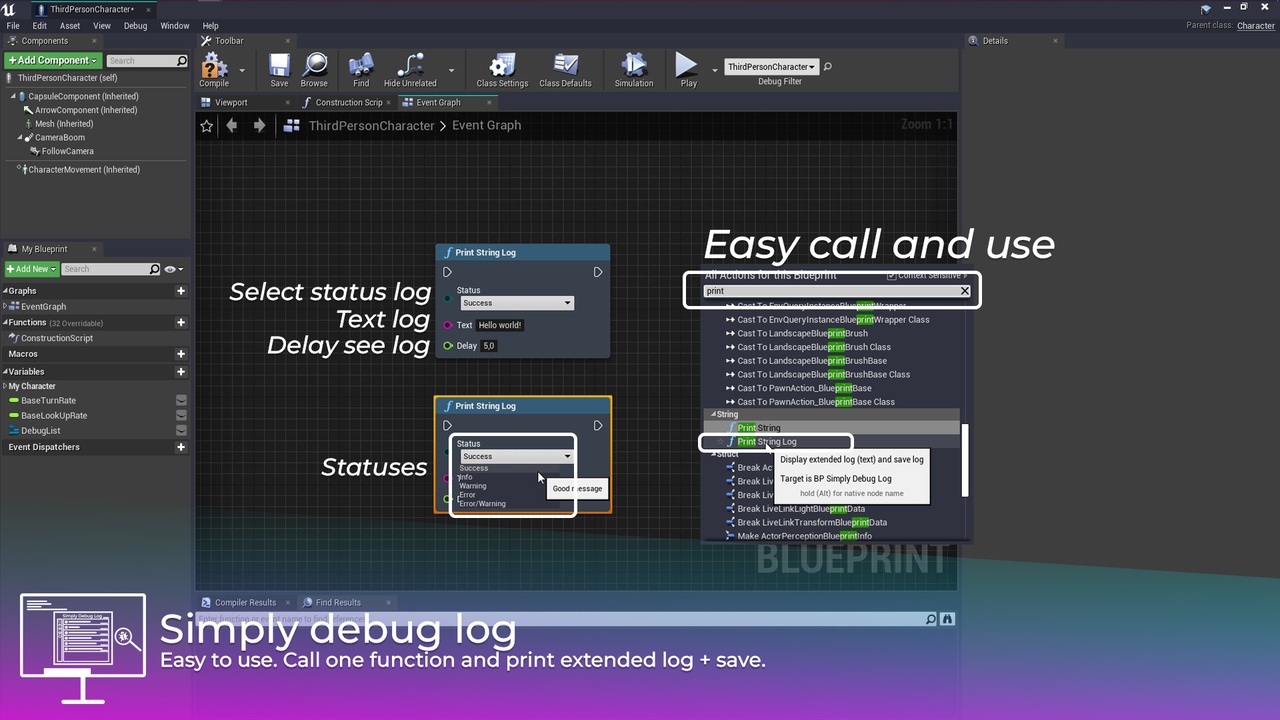Open the Status dropdown on the upper node
This screenshot has height=720, width=1280.
[x=516, y=303]
